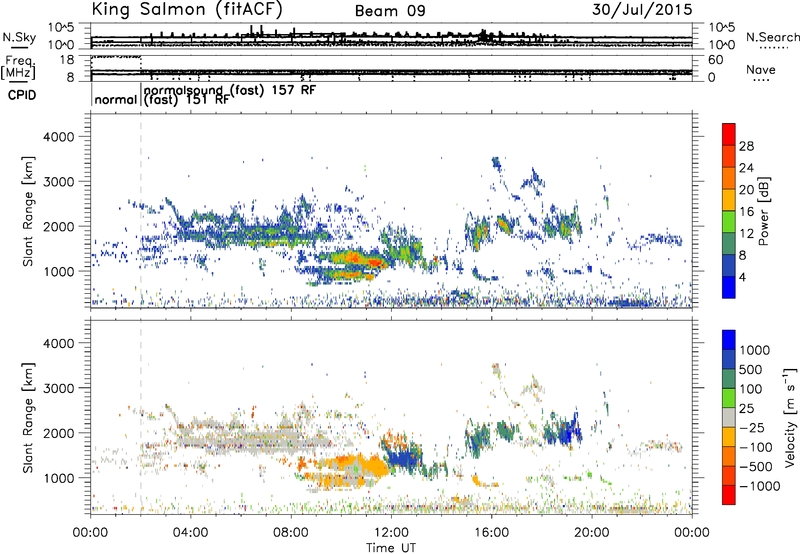The width and height of the screenshot is (800, 554).
Task: Click the -1000 tick on Velocity colorbar
Action: (759, 486)
